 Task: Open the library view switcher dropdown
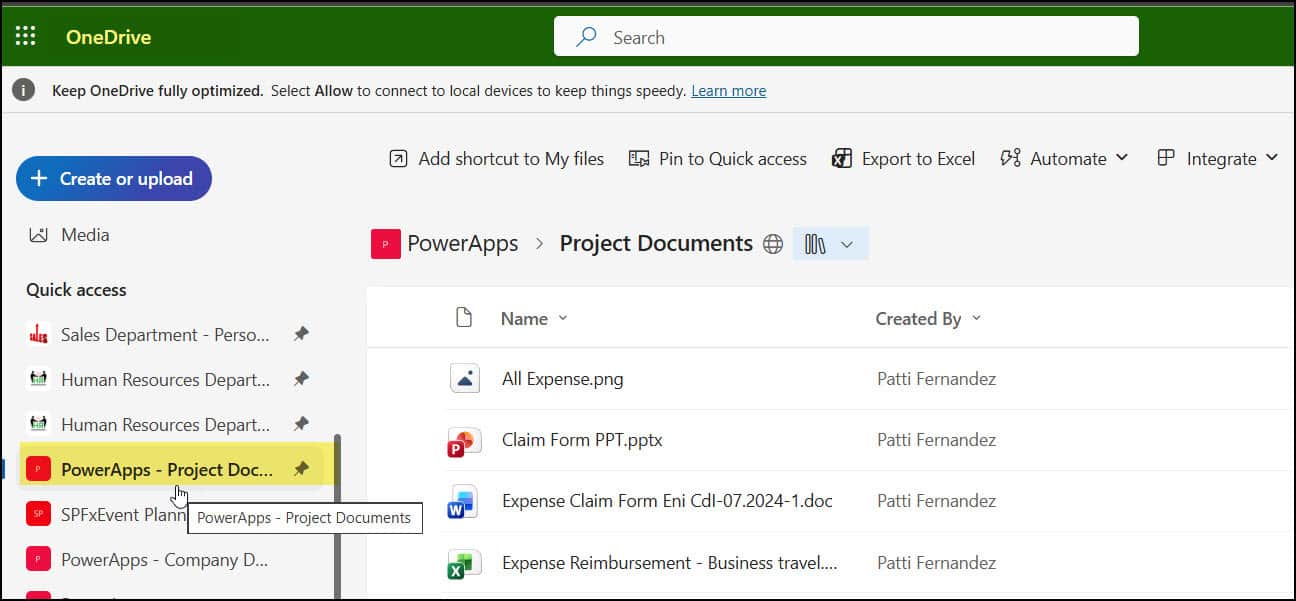(830, 244)
